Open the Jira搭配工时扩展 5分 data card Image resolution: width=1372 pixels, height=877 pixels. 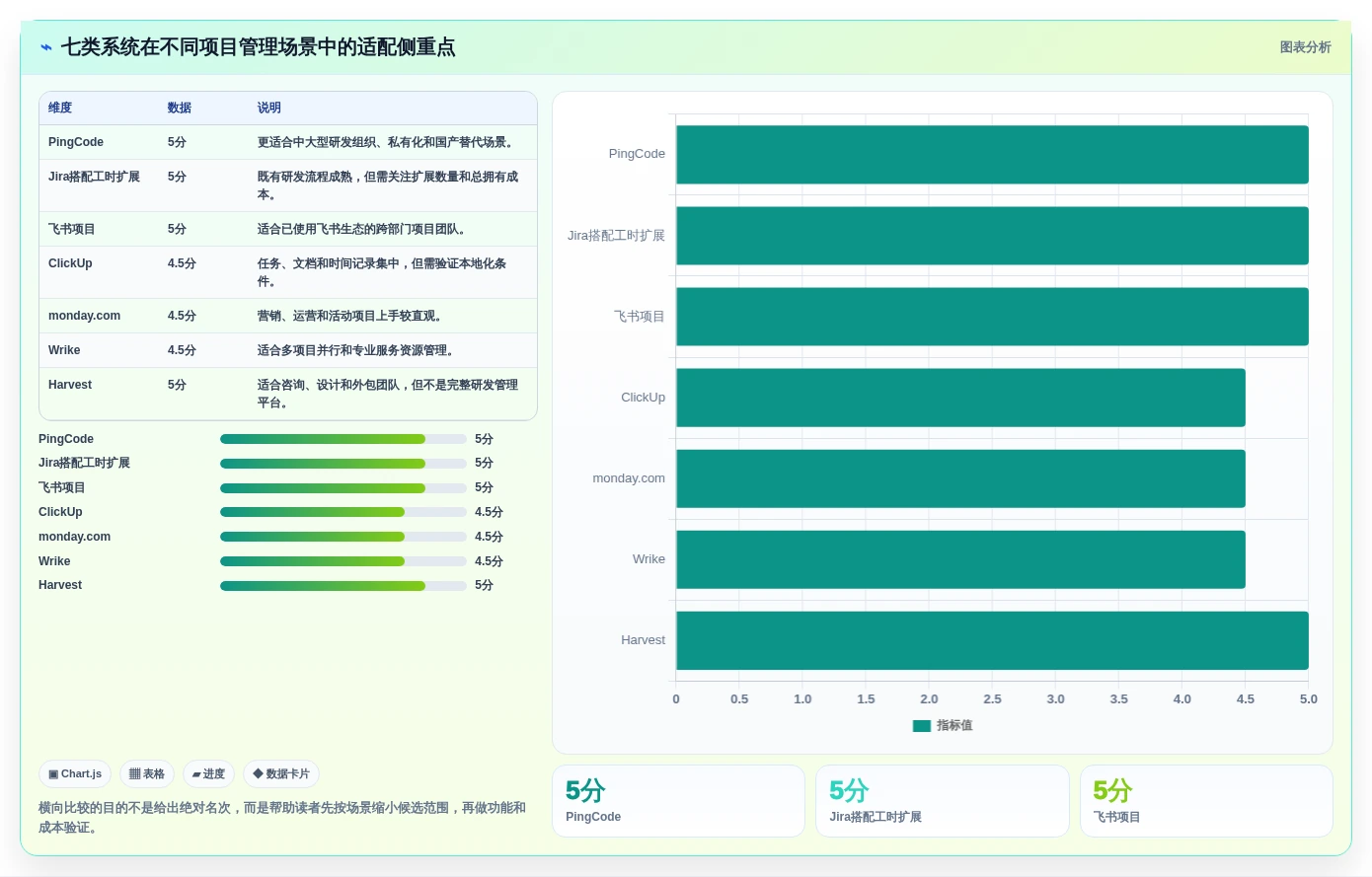943,801
